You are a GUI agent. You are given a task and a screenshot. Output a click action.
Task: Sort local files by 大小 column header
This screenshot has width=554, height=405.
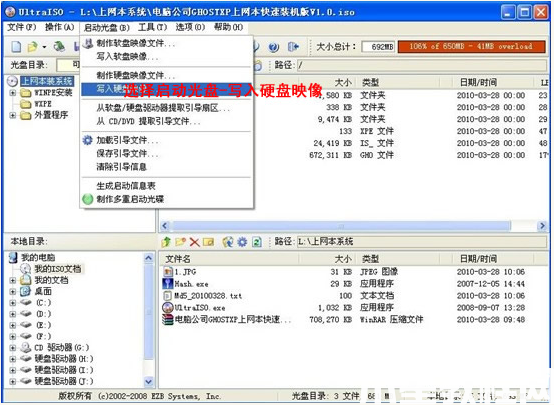(327, 259)
